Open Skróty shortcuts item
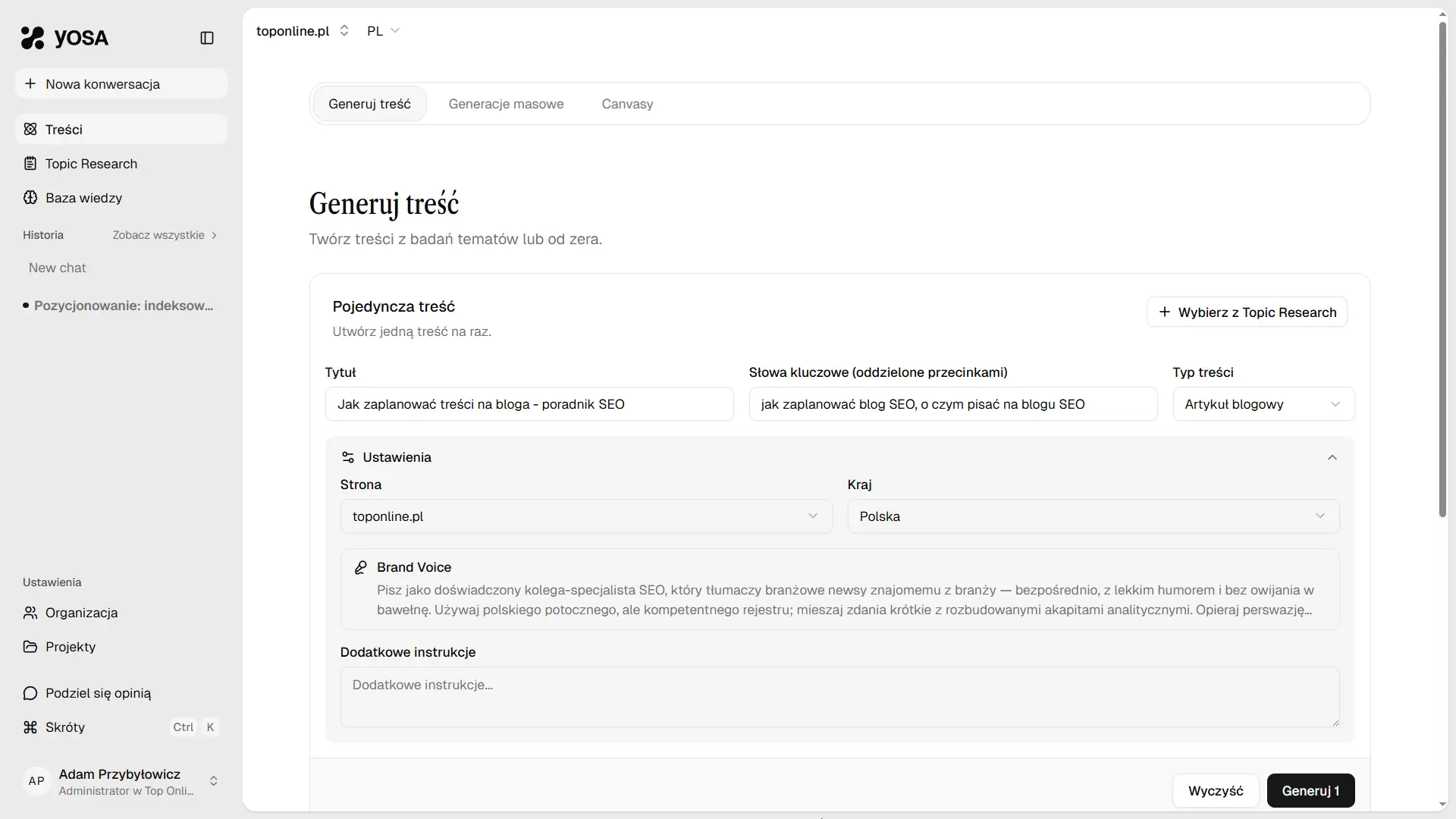The height and width of the screenshot is (819, 1456). [65, 727]
